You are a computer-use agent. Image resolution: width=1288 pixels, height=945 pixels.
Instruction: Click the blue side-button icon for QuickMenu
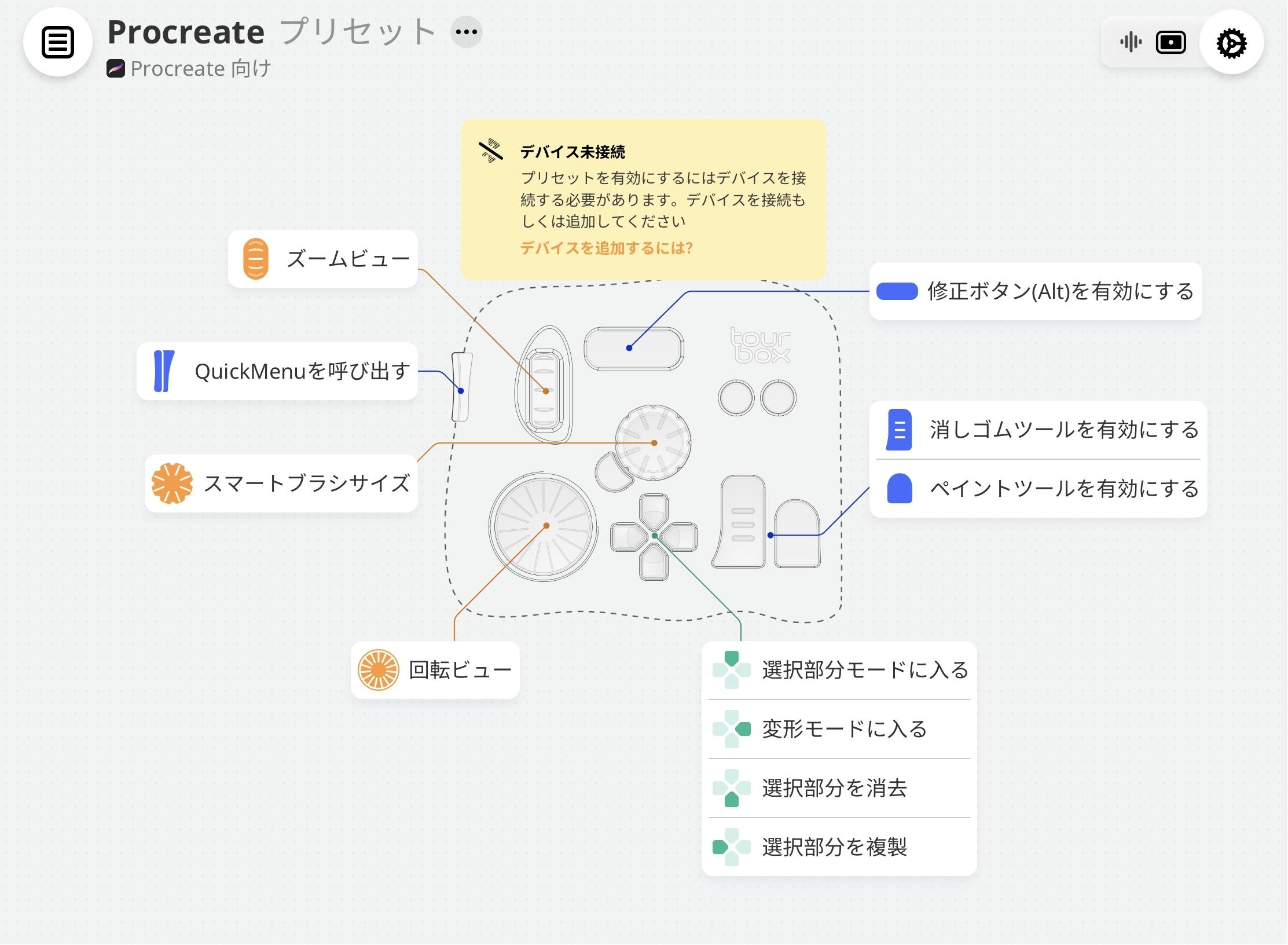164,371
